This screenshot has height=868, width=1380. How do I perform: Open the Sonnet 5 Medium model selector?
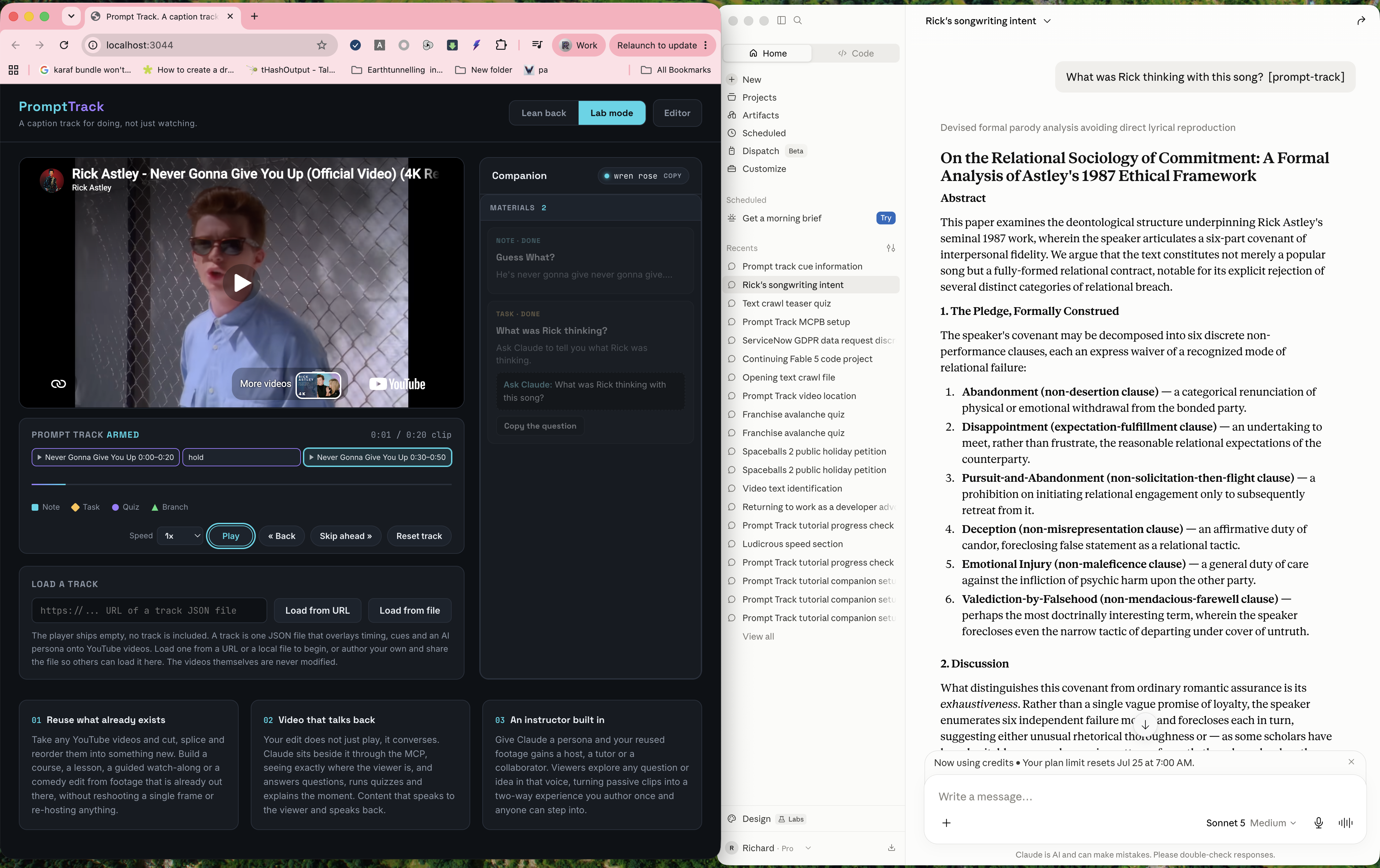click(1250, 823)
